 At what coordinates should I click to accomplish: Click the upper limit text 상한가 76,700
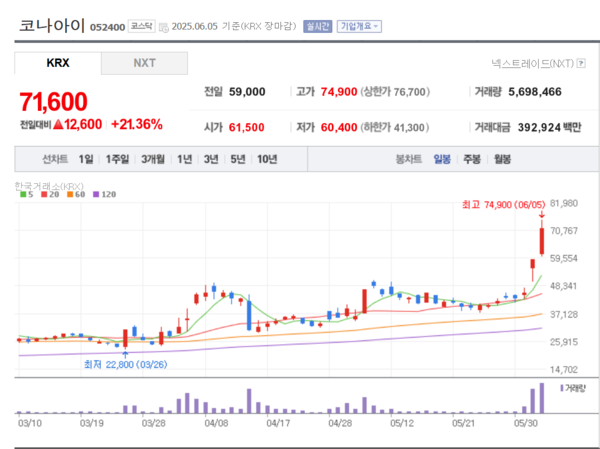point(395,92)
